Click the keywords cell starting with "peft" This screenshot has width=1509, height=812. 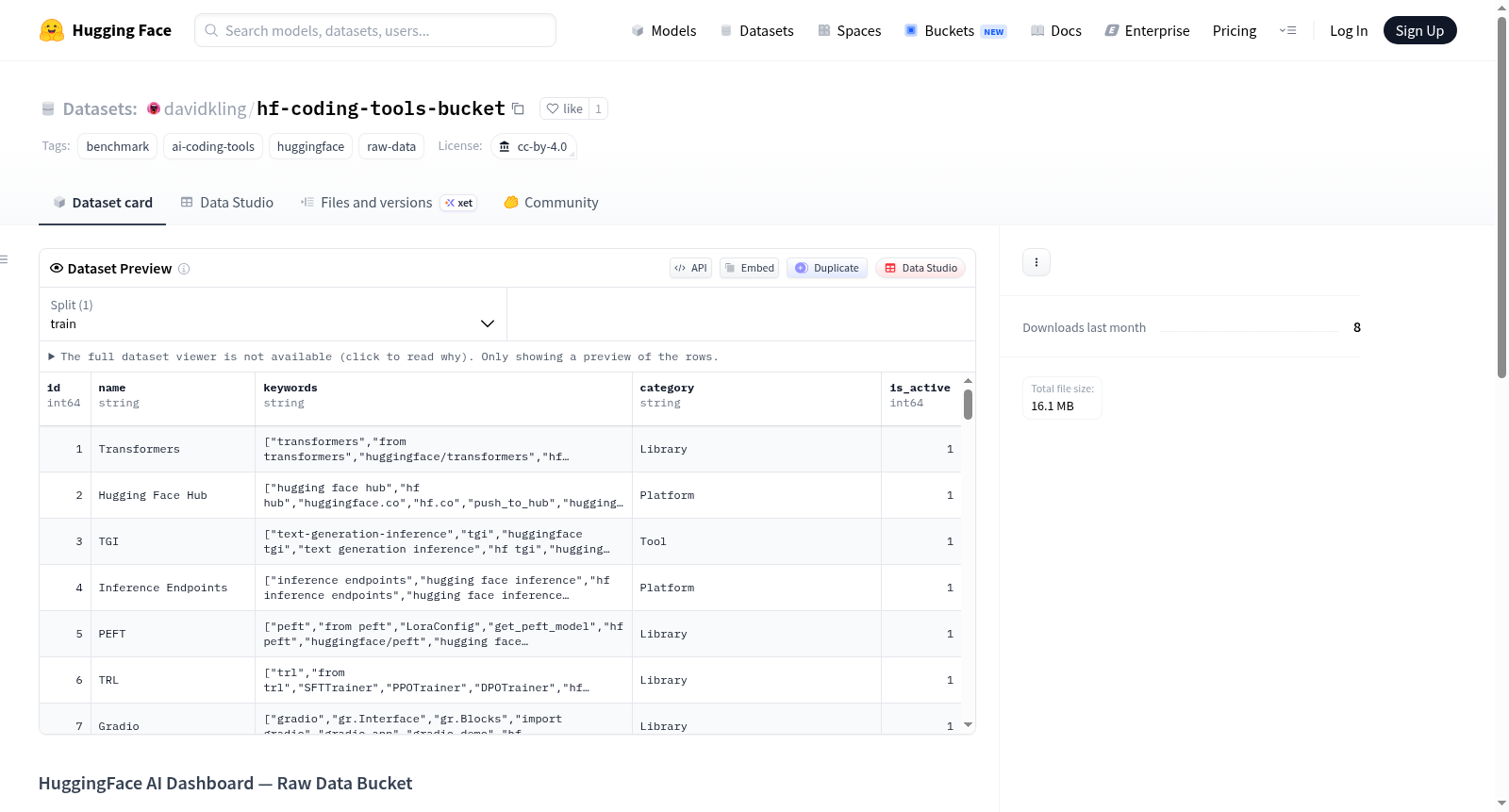[x=444, y=634]
